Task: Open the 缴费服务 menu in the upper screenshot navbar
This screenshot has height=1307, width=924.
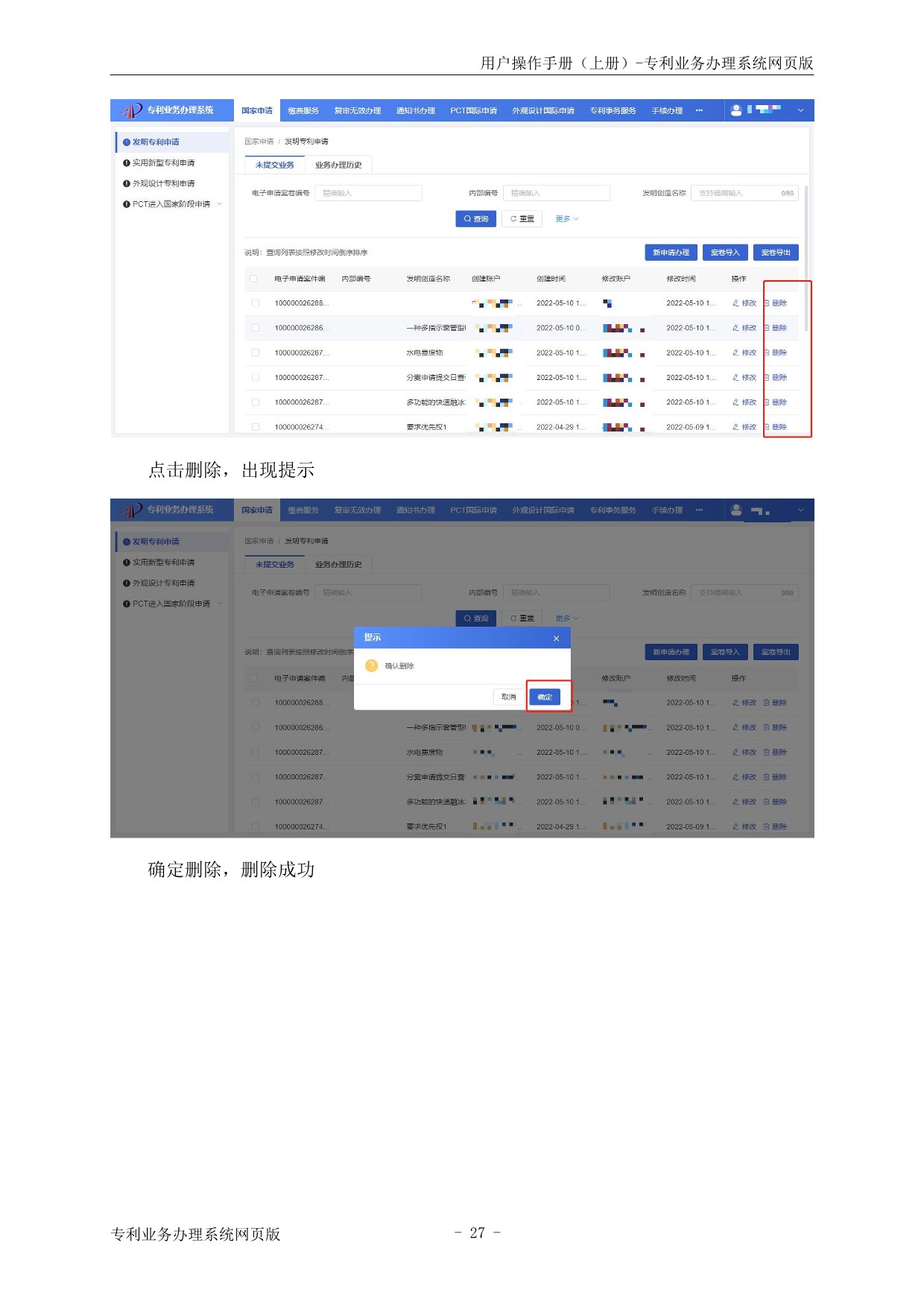Action: point(303,110)
